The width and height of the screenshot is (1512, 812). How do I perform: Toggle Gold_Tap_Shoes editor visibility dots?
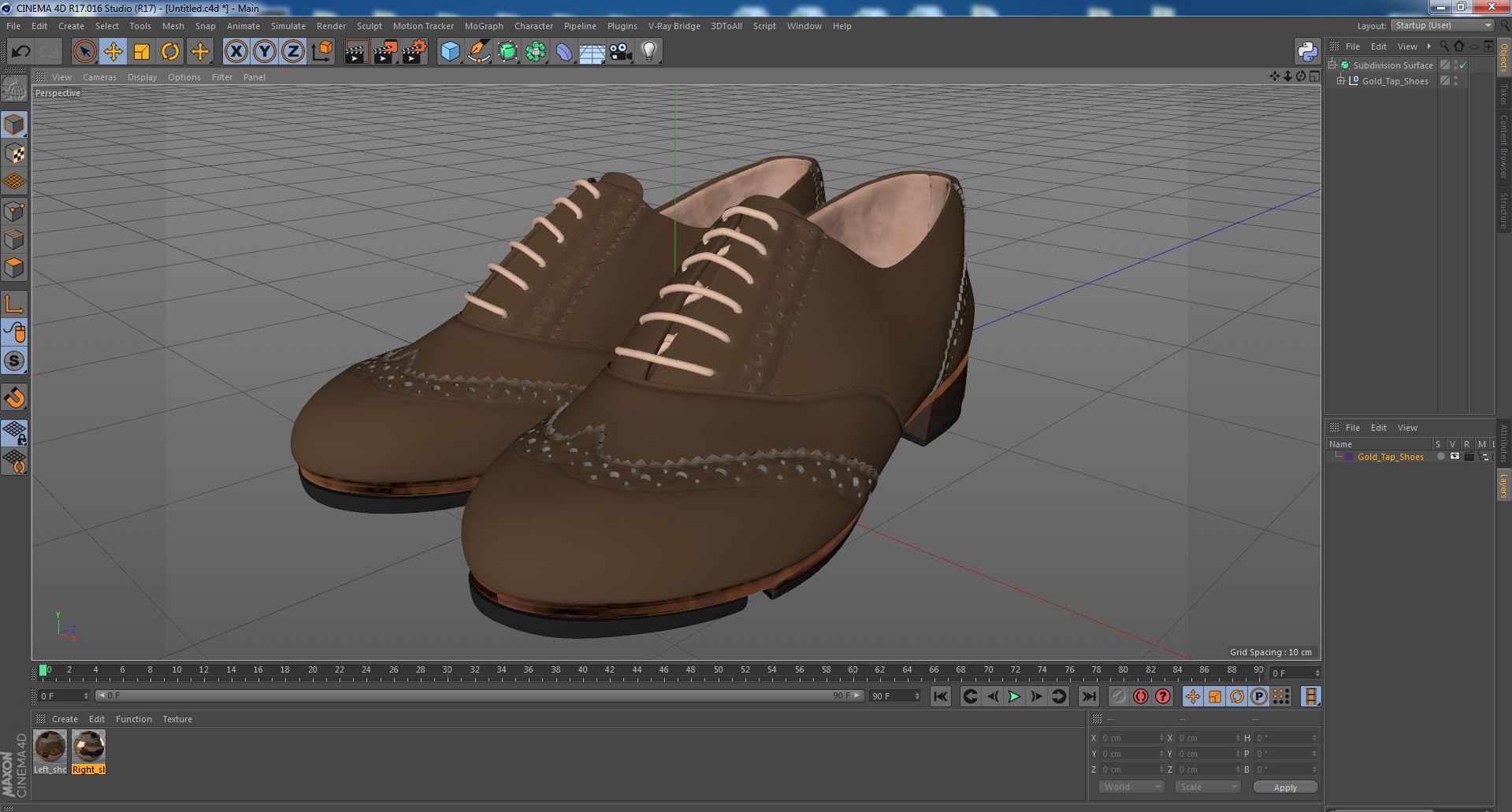point(1455,81)
